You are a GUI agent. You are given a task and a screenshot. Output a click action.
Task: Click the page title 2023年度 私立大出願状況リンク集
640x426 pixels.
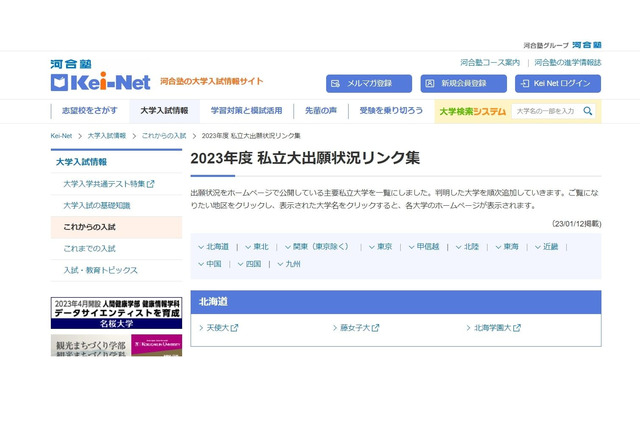(305, 158)
